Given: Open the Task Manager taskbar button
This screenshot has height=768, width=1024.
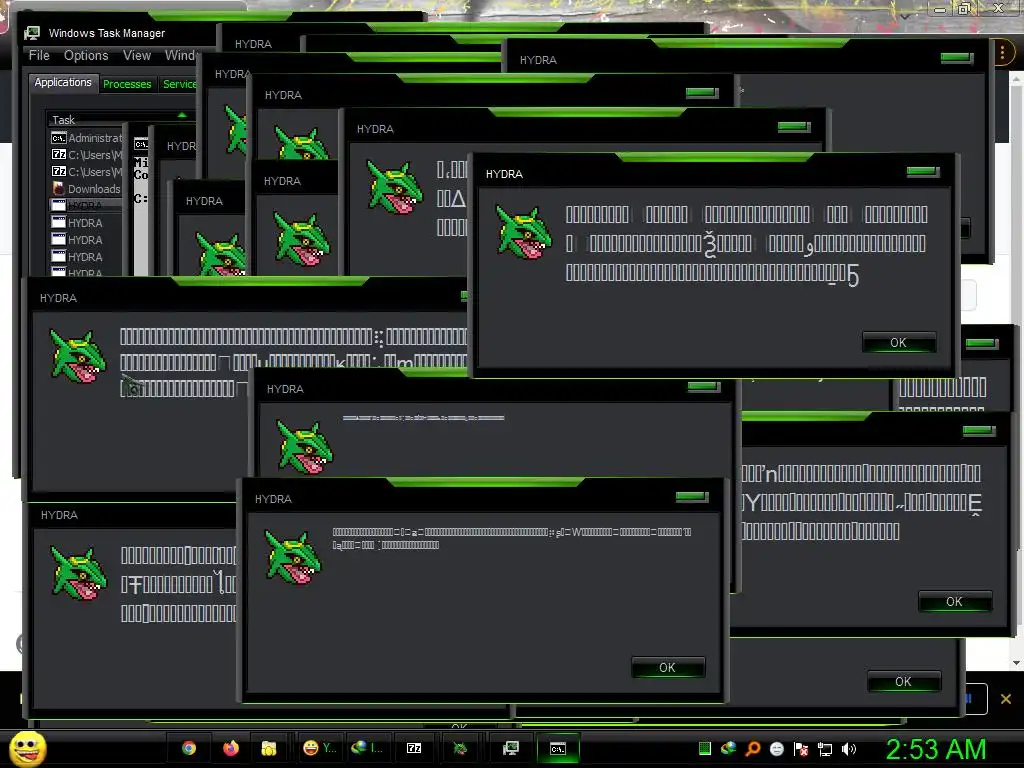Looking at the screenshot, I should [511, 748].
